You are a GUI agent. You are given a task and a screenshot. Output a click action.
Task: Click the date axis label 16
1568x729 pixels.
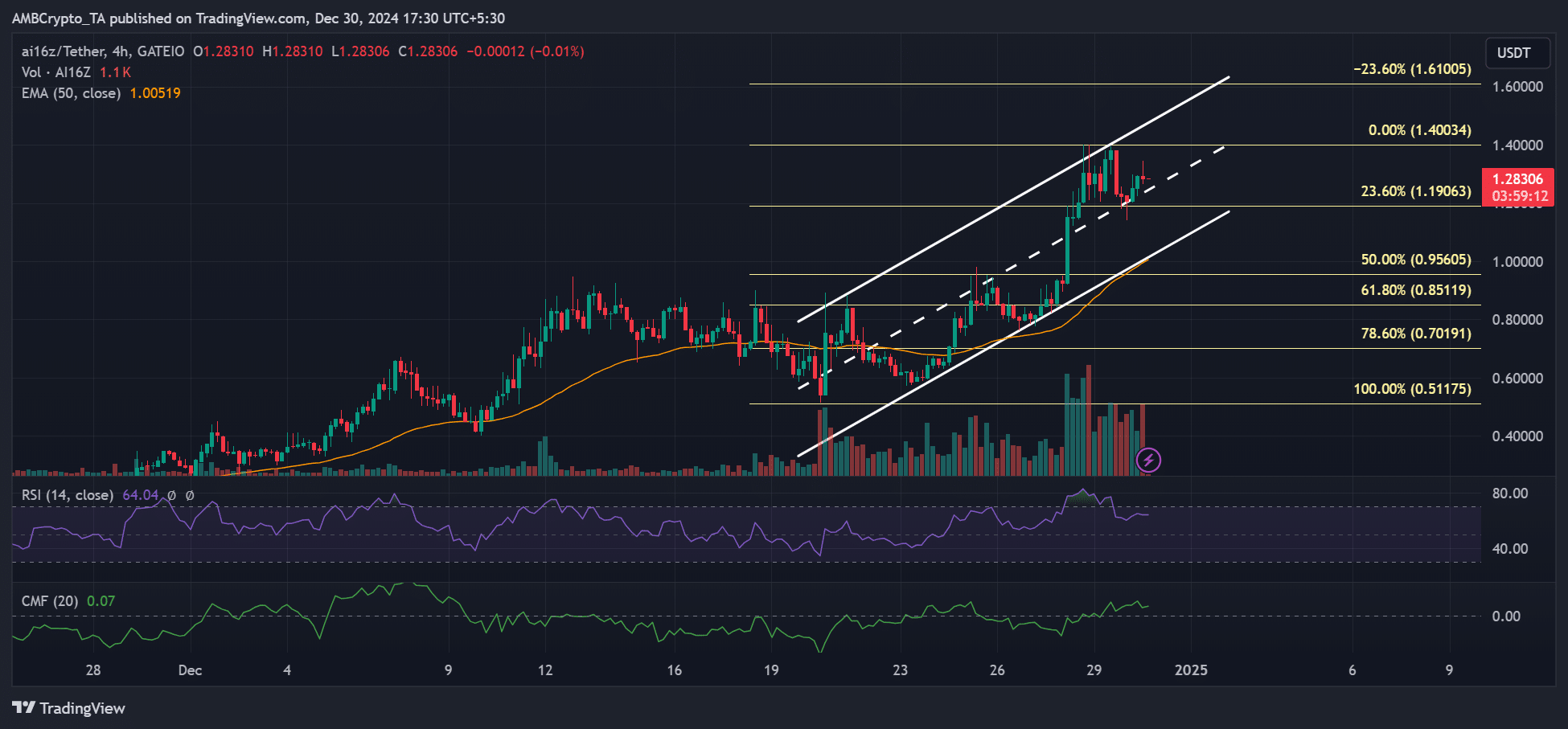coord(674,670)
